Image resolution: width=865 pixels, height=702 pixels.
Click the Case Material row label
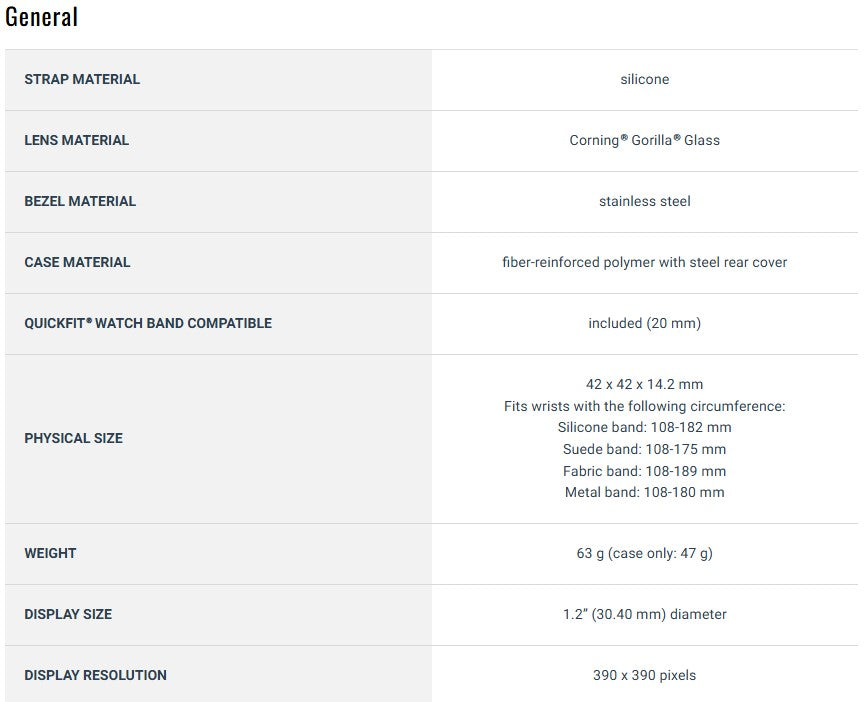point(77,262)
